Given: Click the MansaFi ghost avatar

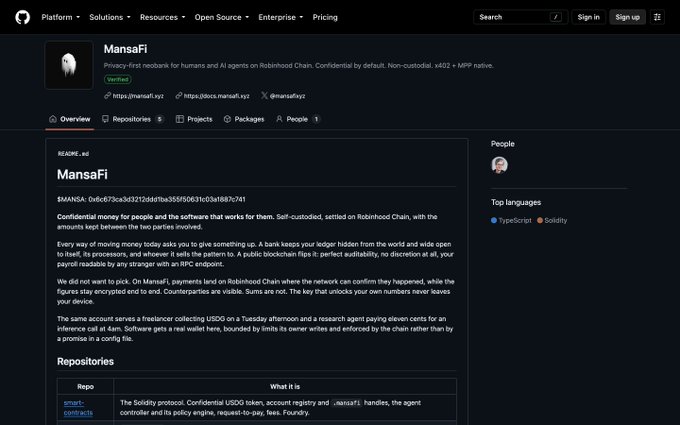Looking at the screenshot, I should coord(69,65).
